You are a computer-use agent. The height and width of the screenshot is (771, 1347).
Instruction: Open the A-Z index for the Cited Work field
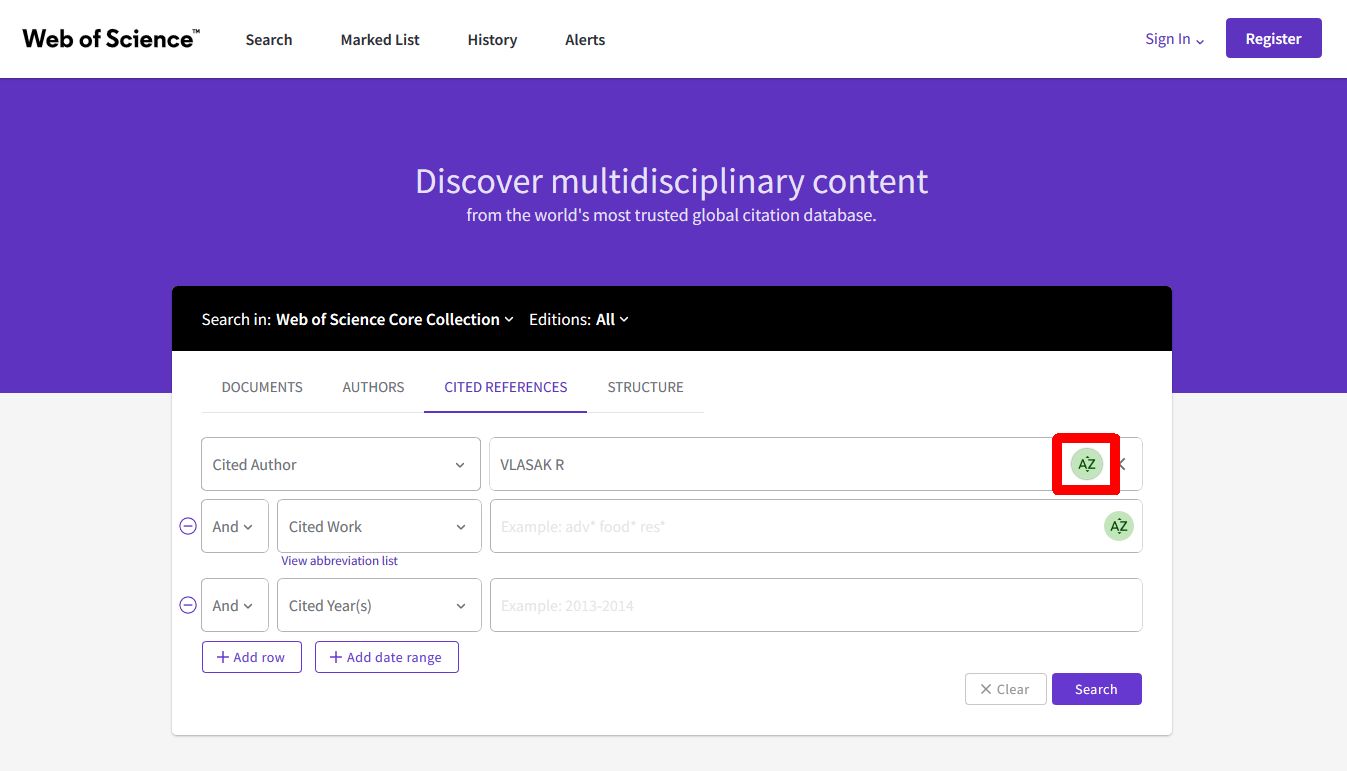pos(1118,526)
